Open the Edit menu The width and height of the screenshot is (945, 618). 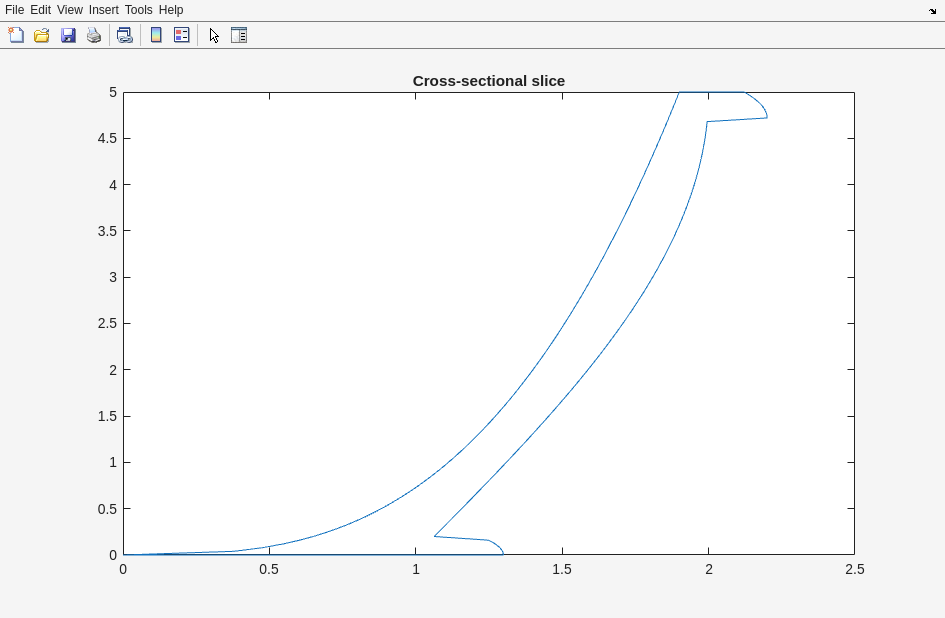[x=40, y=10]
